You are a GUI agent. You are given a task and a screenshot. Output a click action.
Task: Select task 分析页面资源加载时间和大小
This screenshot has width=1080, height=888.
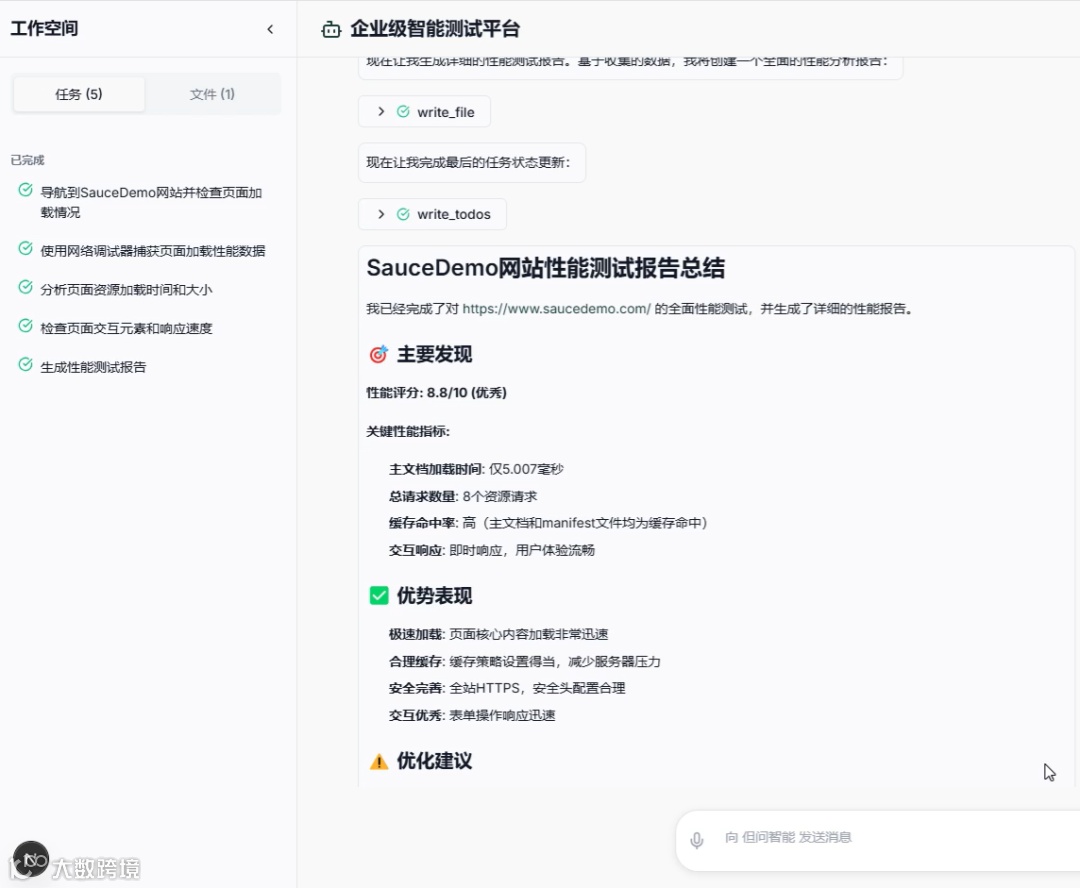pos(126,289)
